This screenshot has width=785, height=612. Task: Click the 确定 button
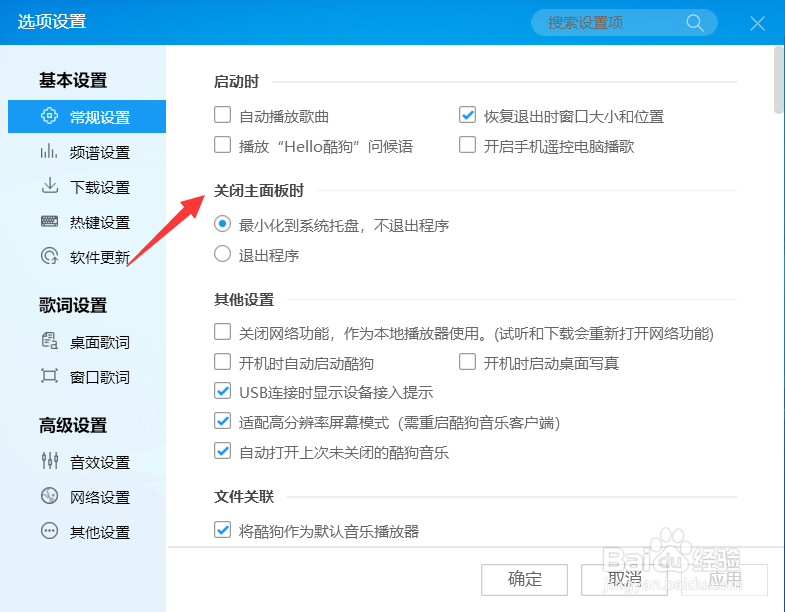pos(524,579)
